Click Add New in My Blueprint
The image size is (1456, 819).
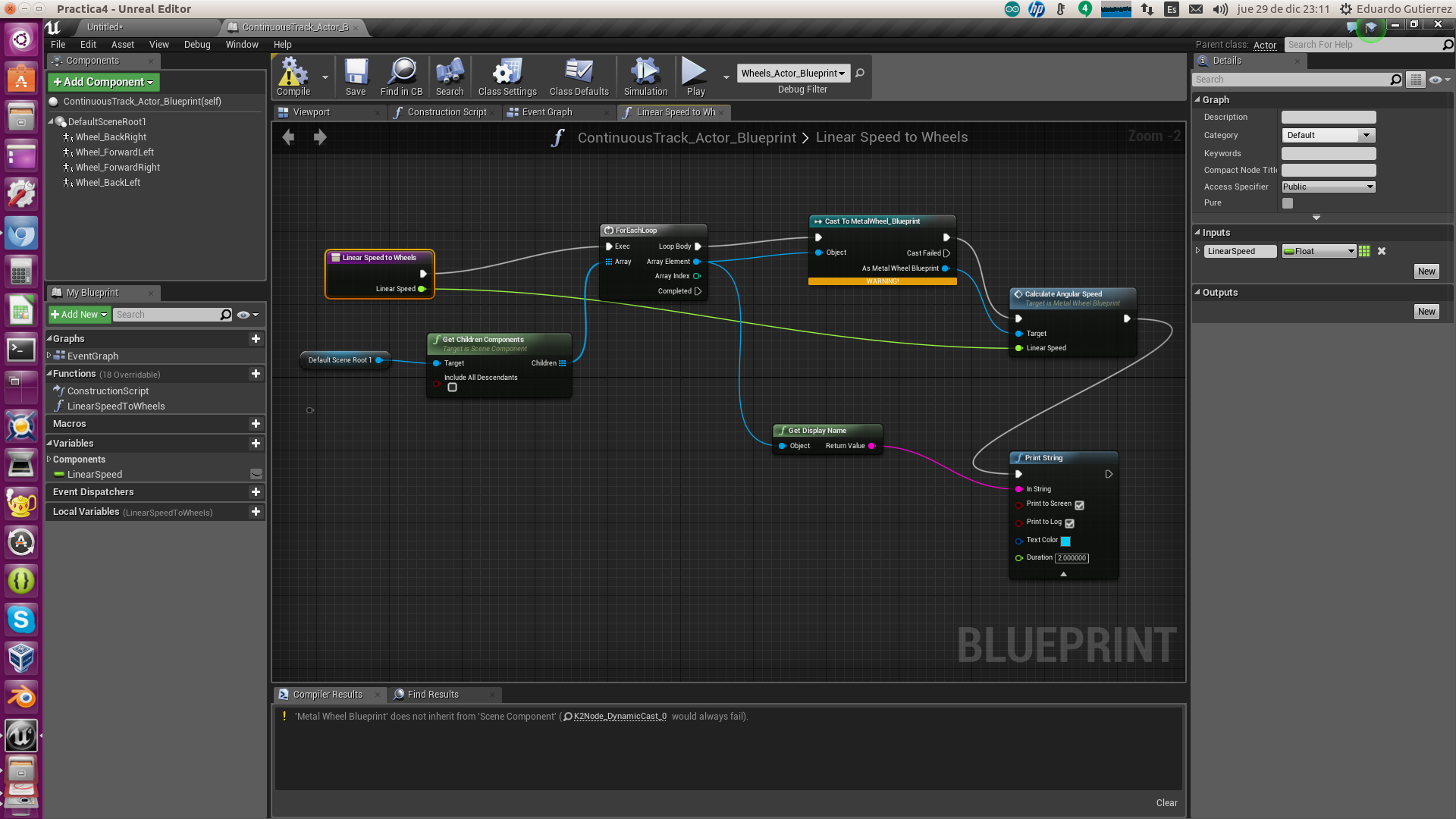pyautogui.click(x=80, y=315)
